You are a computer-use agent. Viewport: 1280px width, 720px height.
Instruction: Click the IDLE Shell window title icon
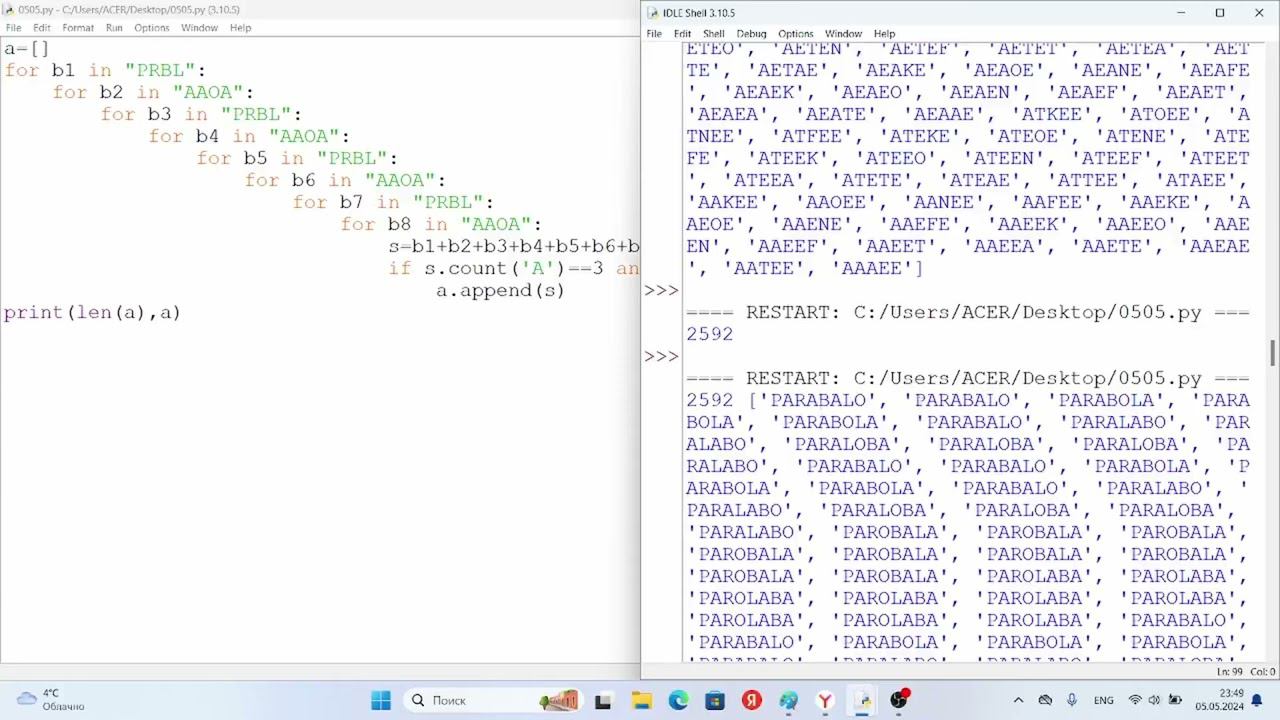click(653, 13)
